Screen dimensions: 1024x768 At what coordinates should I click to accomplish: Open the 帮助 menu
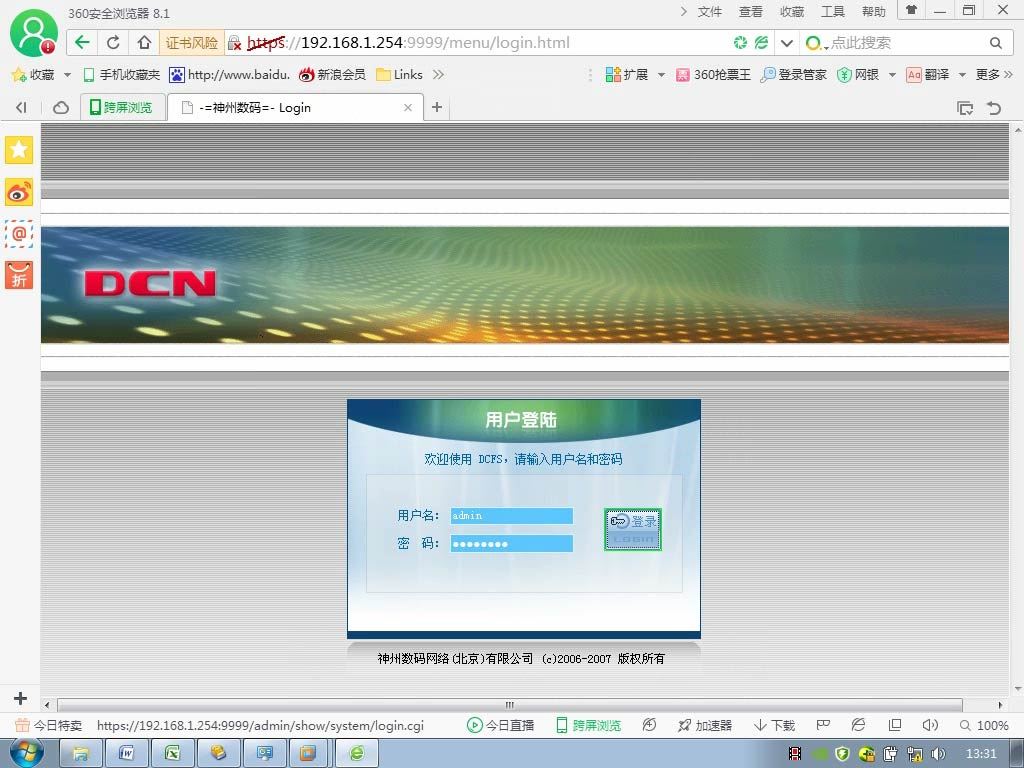tap(874, 12)
